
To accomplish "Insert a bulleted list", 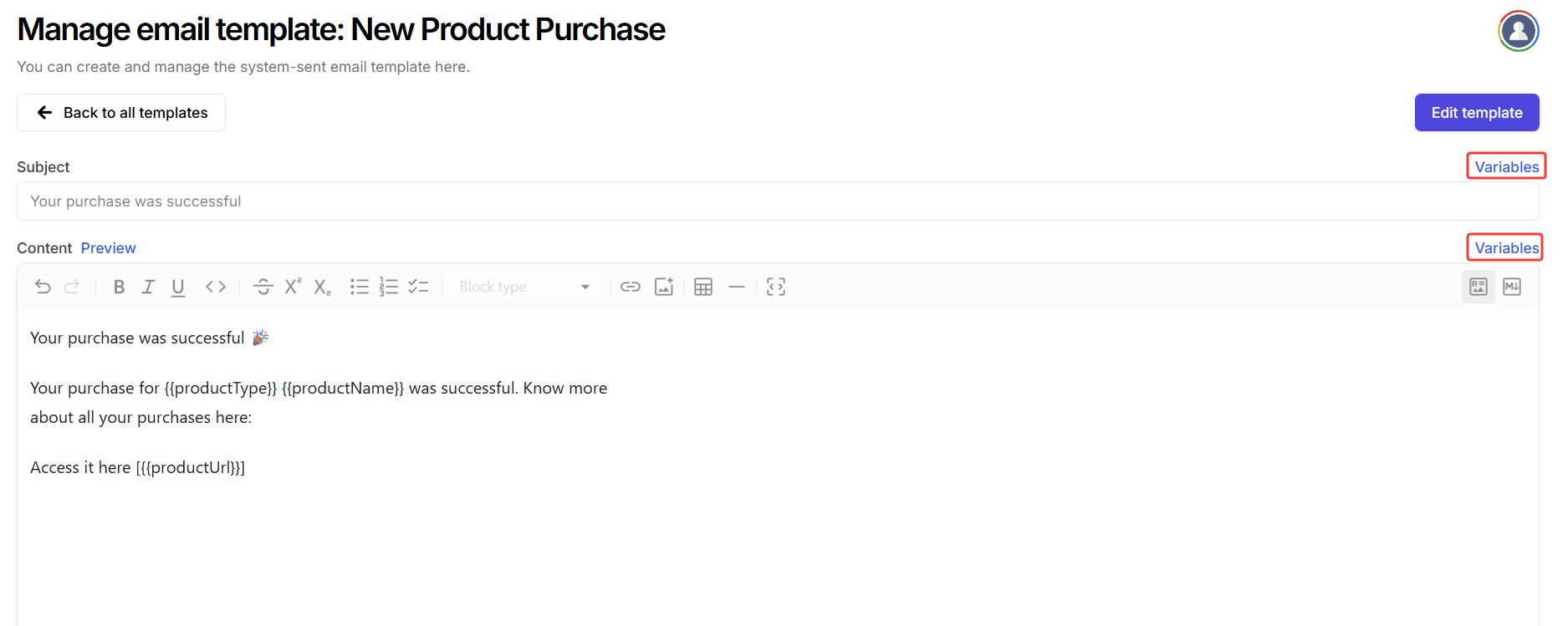I will (360, 287).
